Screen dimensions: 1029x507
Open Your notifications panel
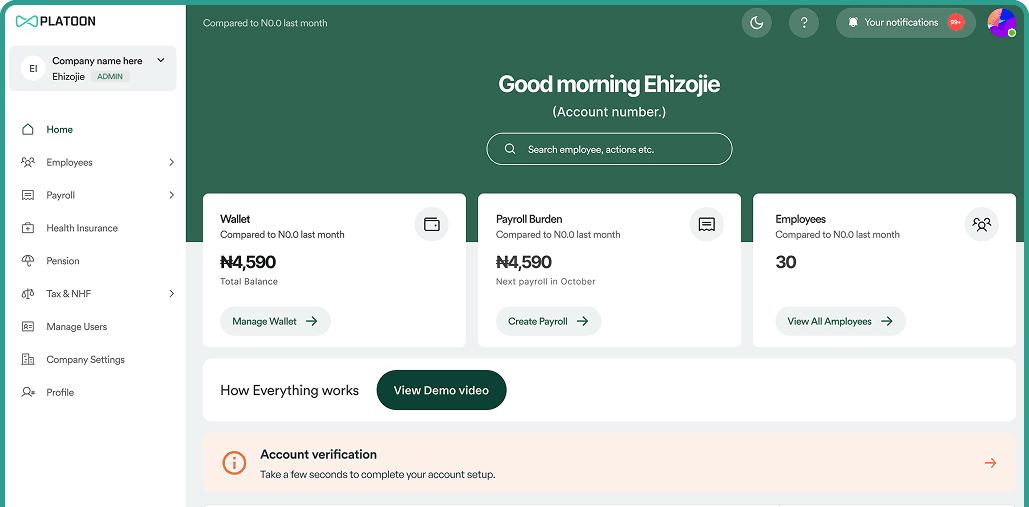(x=905, y=23)
